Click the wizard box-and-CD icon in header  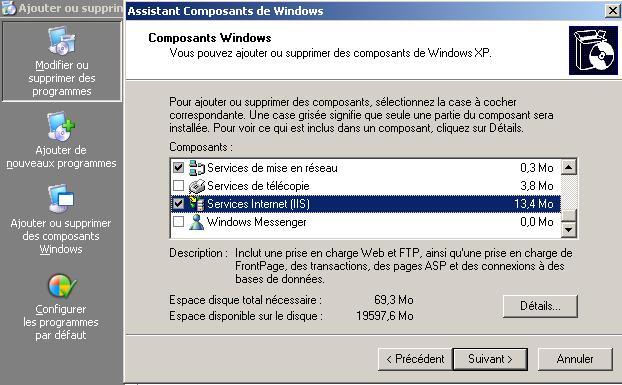593,51
